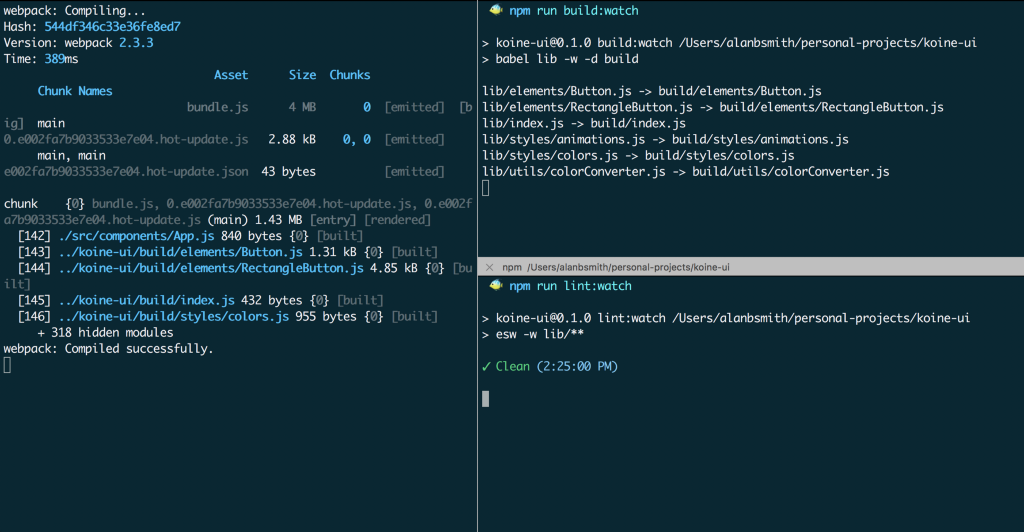Click the '[entry]' tag in chunk line
Viewport: 1024px width, 532px height.
coord(333,220)
